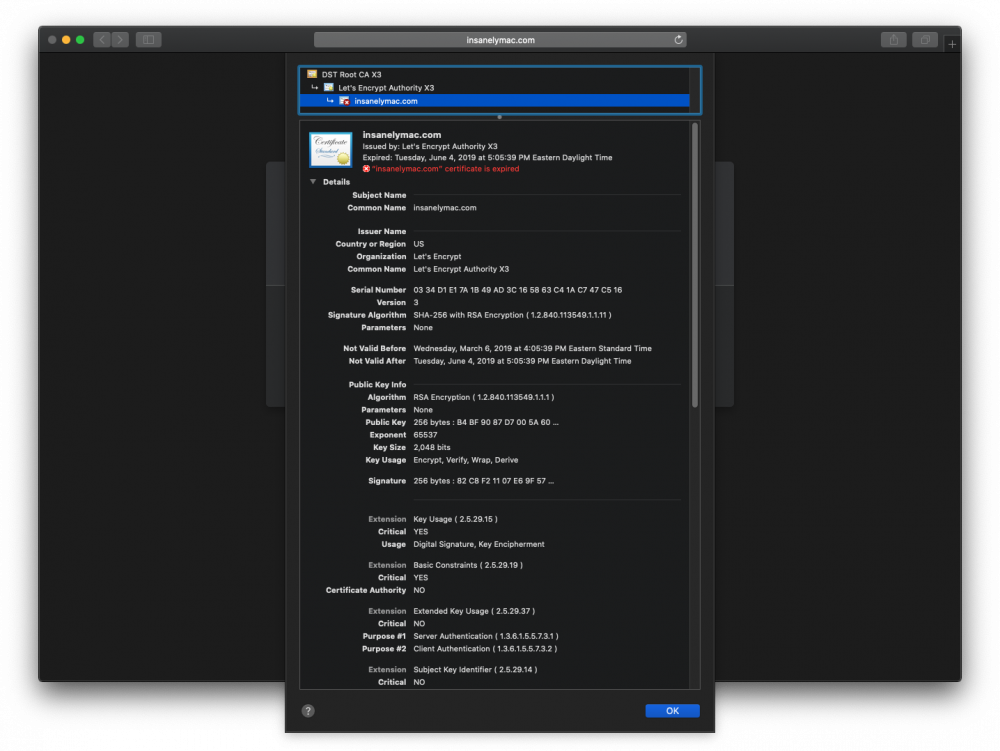Click Signature 256 bytes value

tap(483, 481)
